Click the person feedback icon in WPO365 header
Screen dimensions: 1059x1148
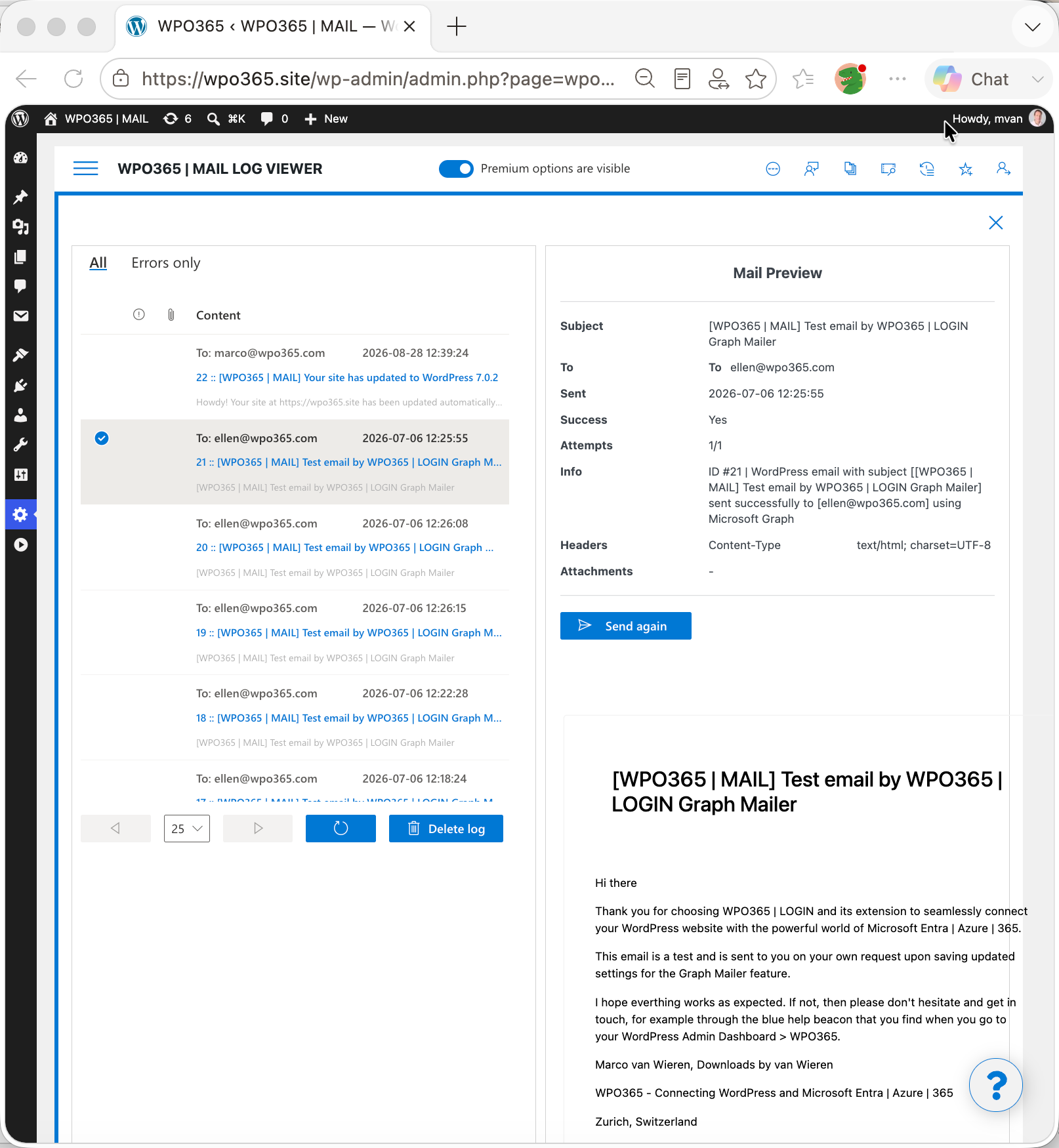(x=812, y=169)
